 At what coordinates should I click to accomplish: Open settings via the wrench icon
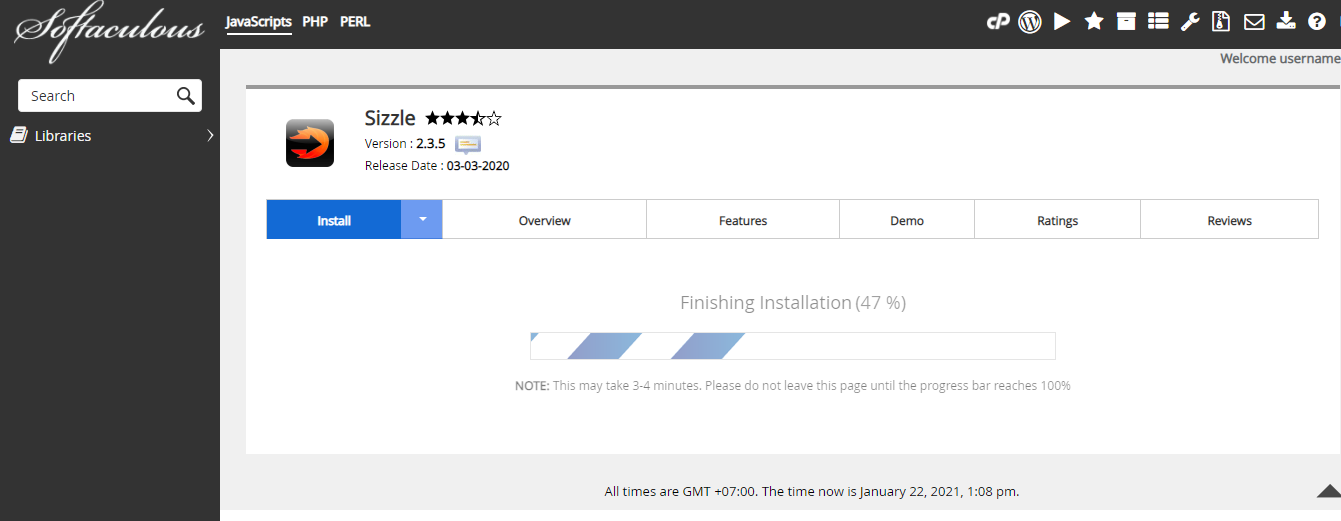(1189, 21)
